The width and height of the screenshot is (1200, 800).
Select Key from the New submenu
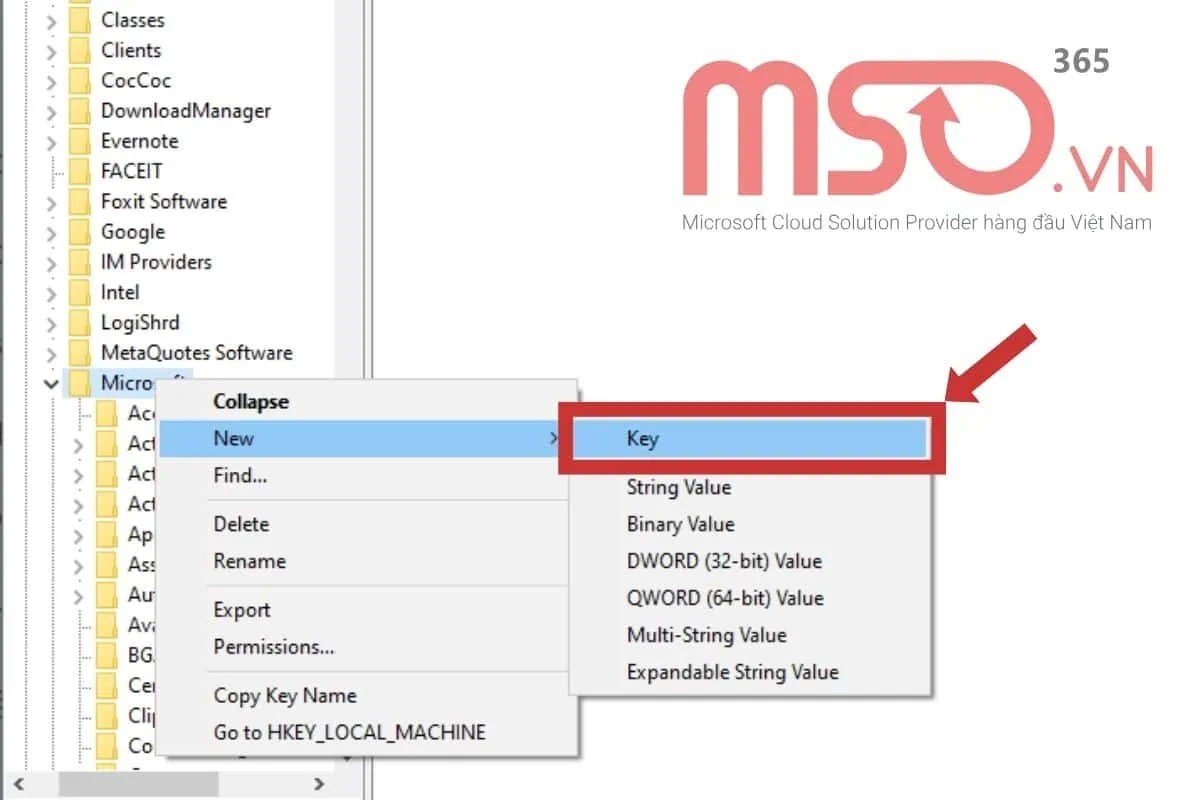[x=643, y=437]
